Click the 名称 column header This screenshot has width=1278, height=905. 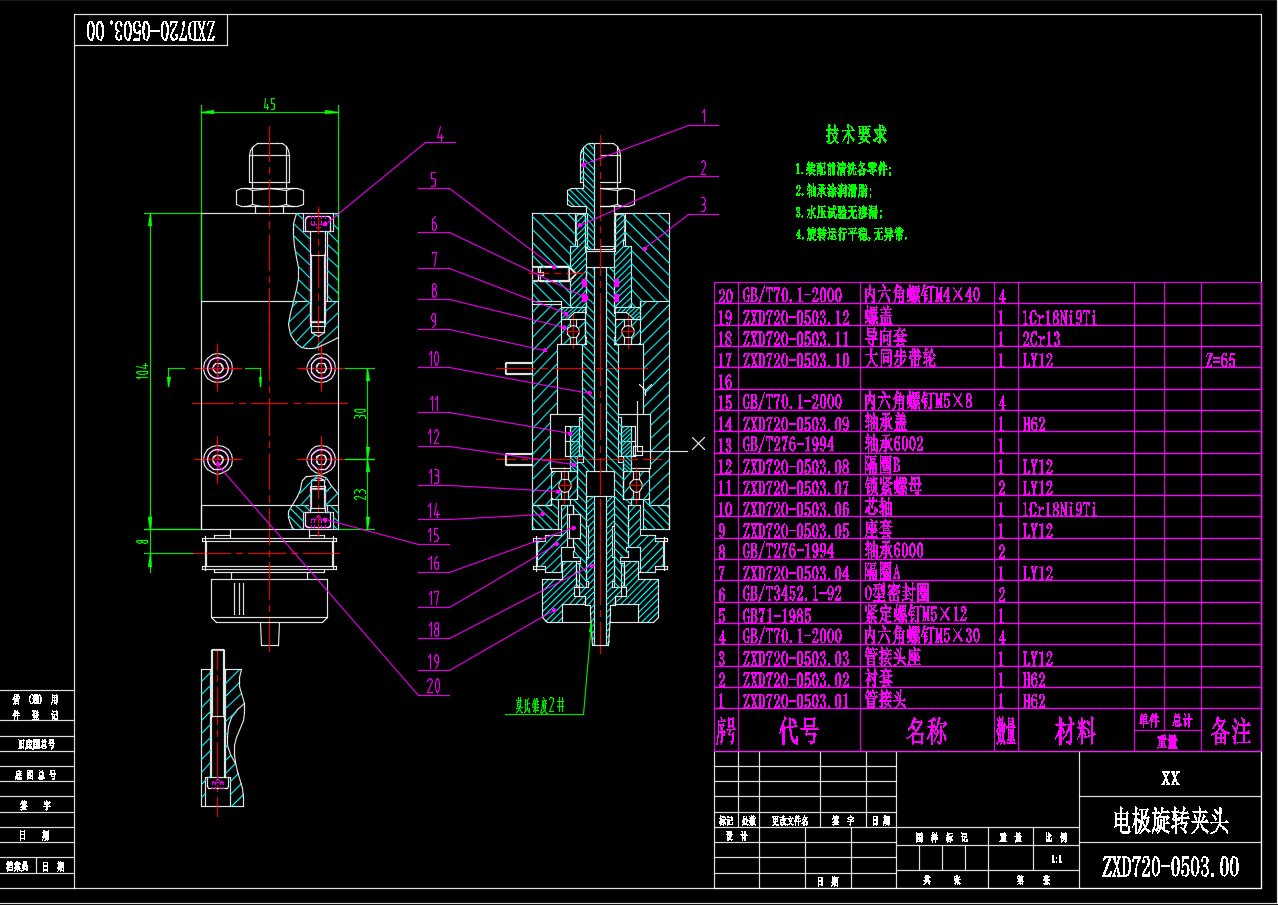[927, 733]
